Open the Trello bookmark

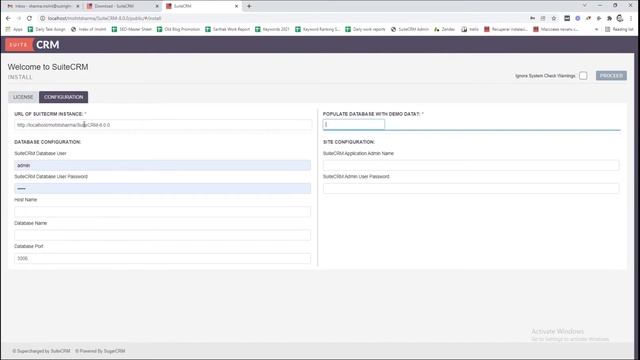(x=470, y=29)
